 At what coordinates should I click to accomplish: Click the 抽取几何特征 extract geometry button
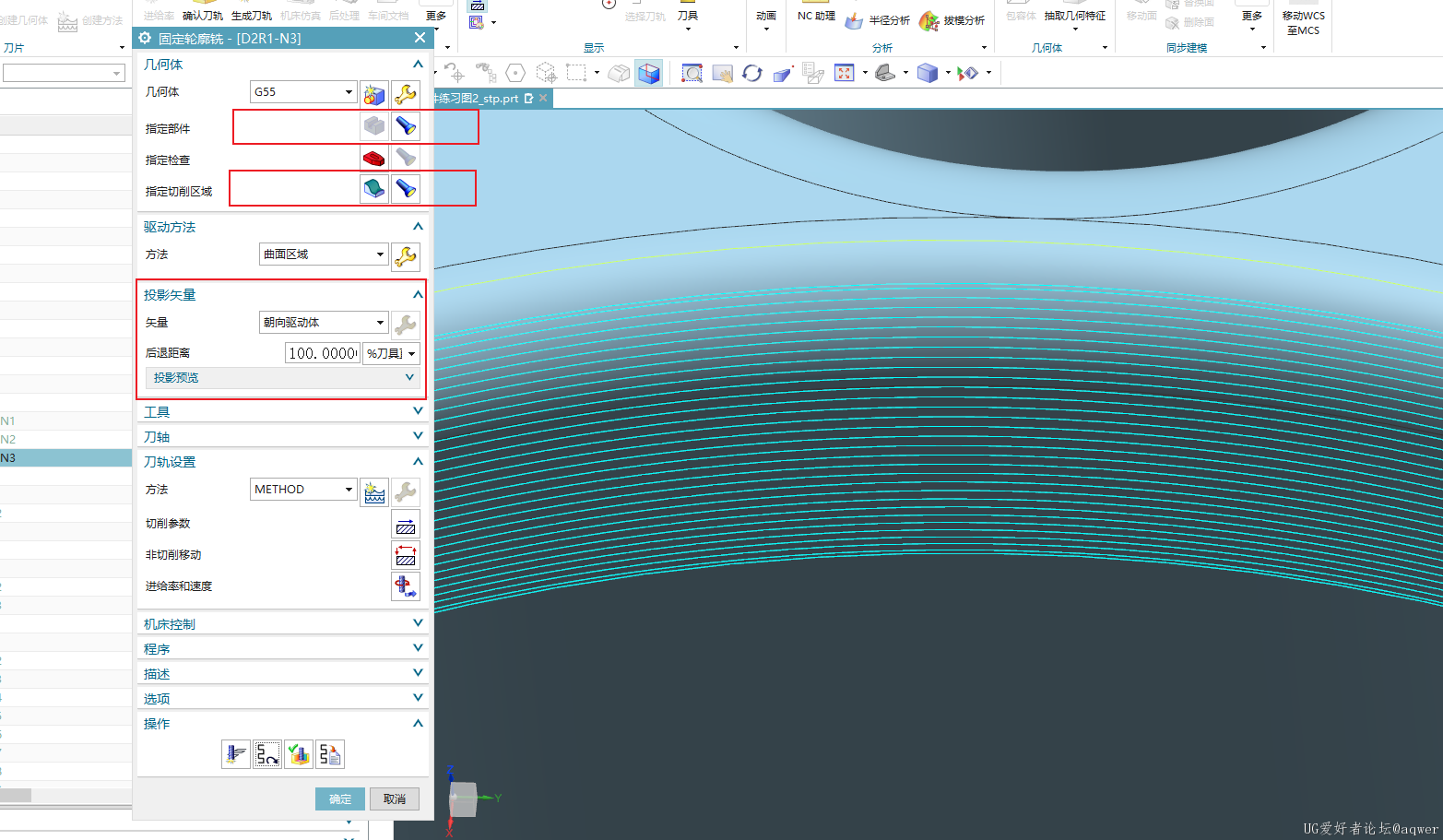[x=1074, y=16]
